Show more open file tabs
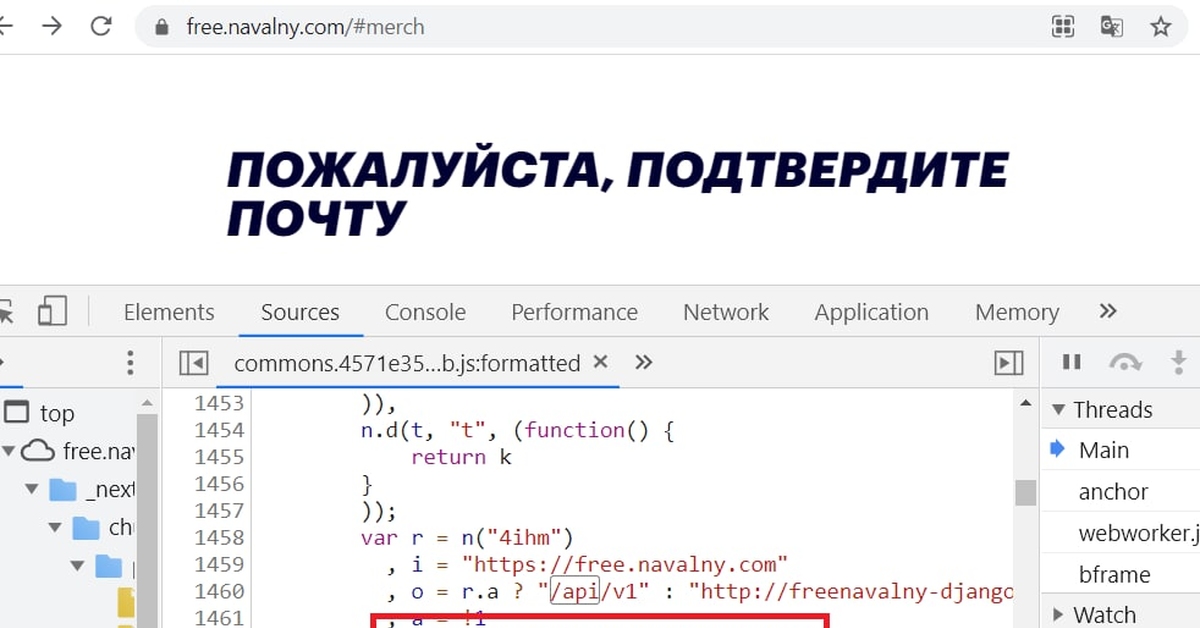This screenshot has width=1200, height=628. (x=644, y=362)
